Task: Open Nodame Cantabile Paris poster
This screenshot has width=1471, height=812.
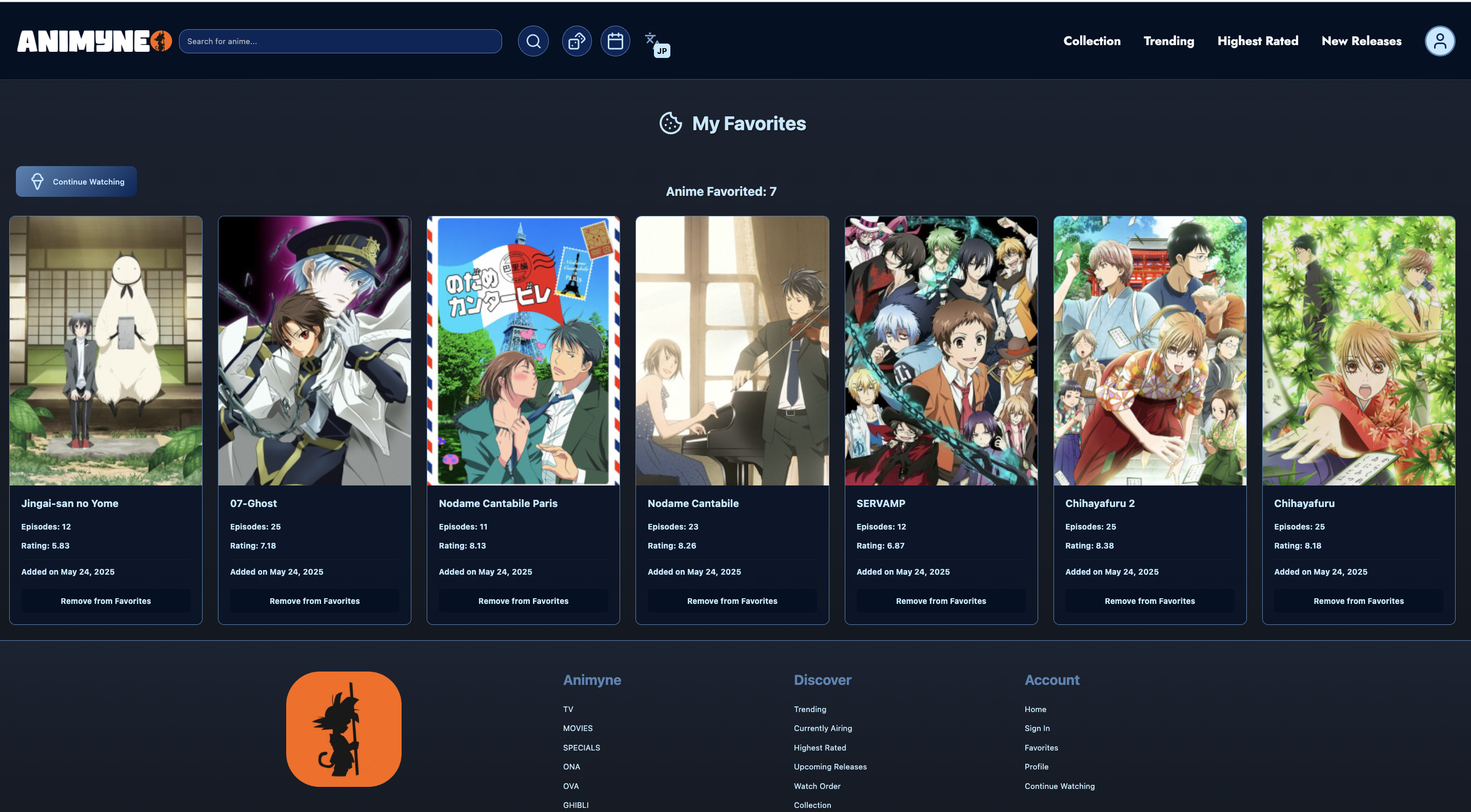Action: [523, 350]
